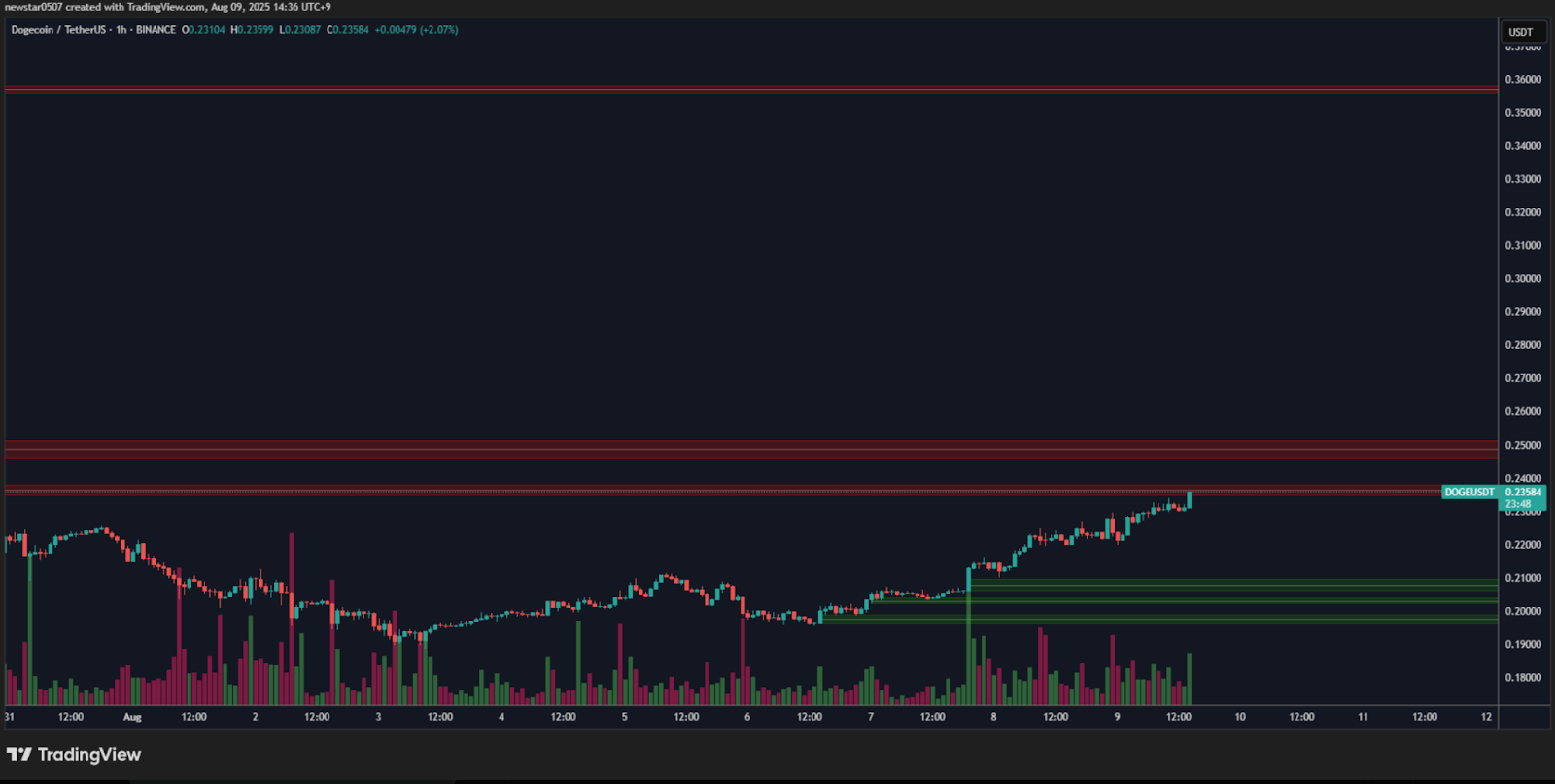The height and width of the screenshot is (784, 1555).
Task: Click the latest green candle at chart's right edge
Action: tap(1189, 499)
